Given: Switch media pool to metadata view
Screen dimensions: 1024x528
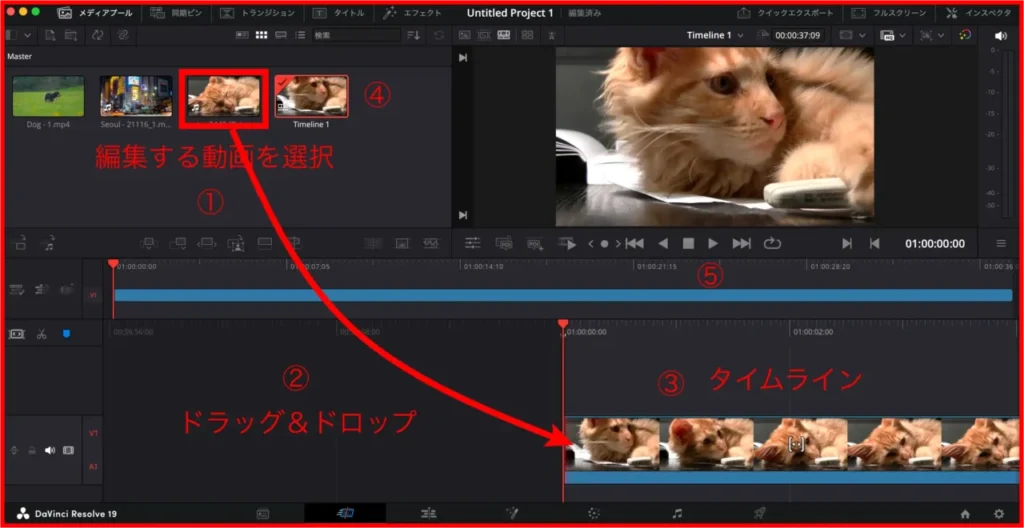Looking at the screenshot, I should coord(241,35).
